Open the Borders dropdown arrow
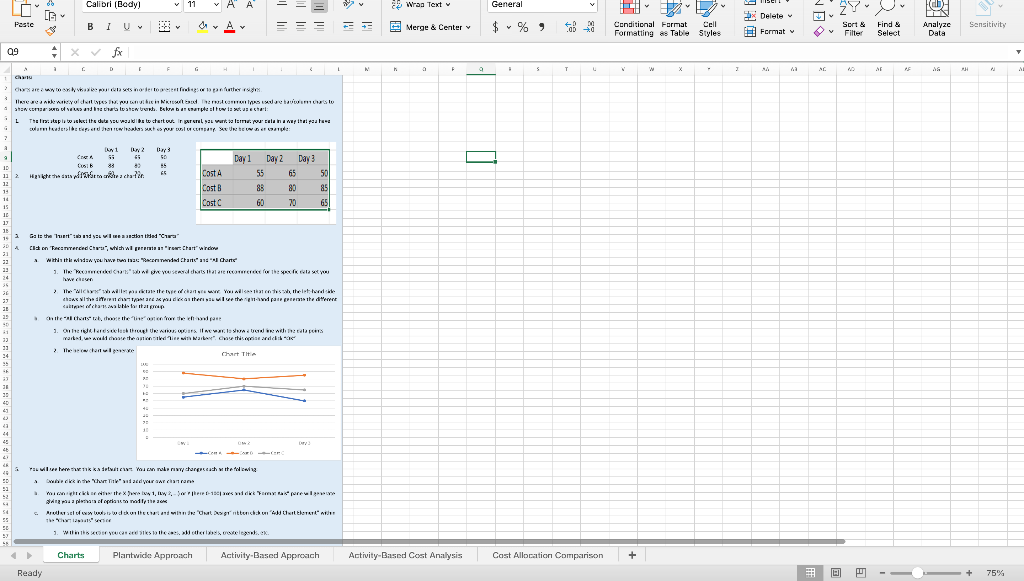1024x581 pixels. [x=178, y=27]
